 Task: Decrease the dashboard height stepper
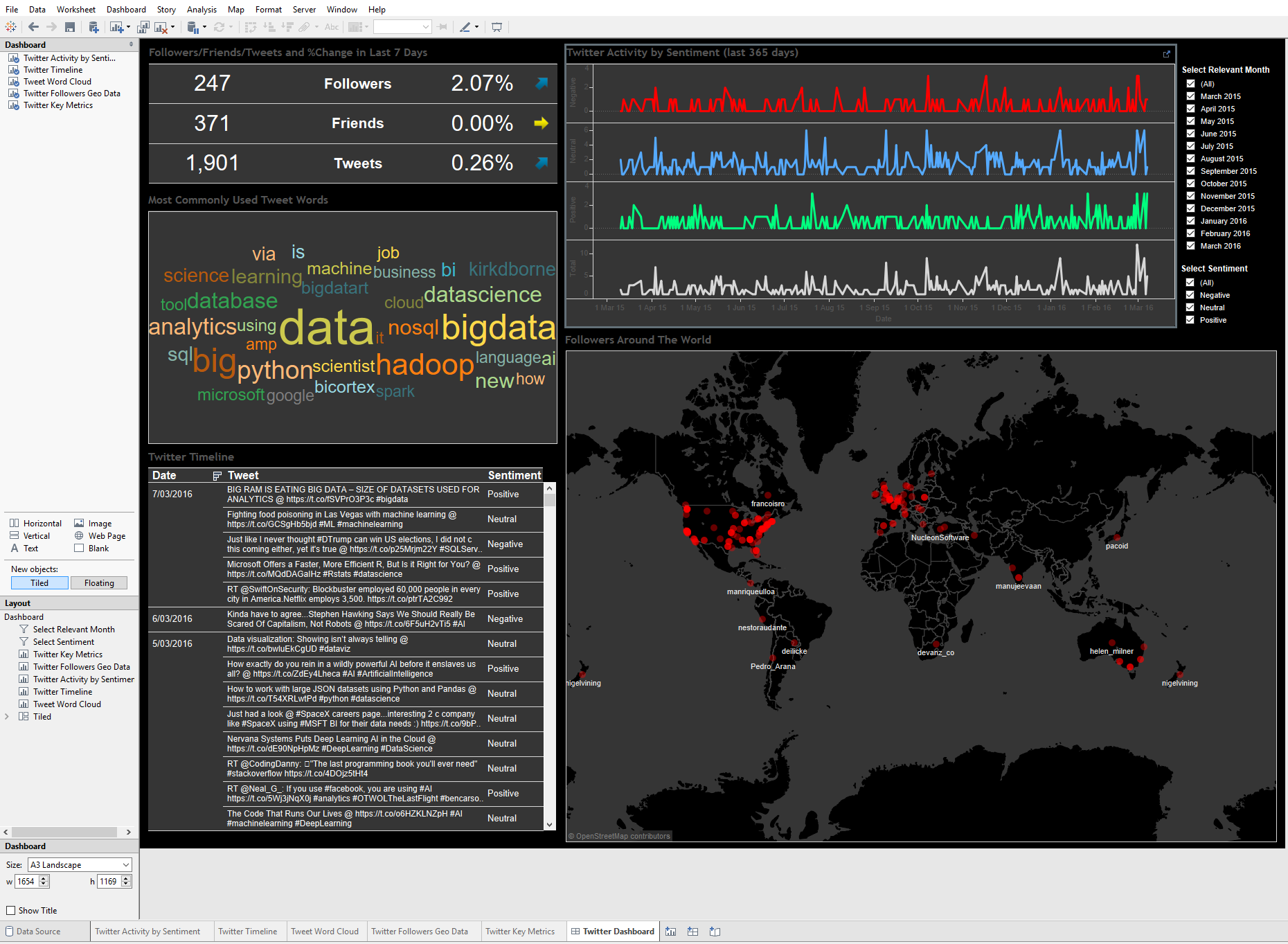[126, 884]
